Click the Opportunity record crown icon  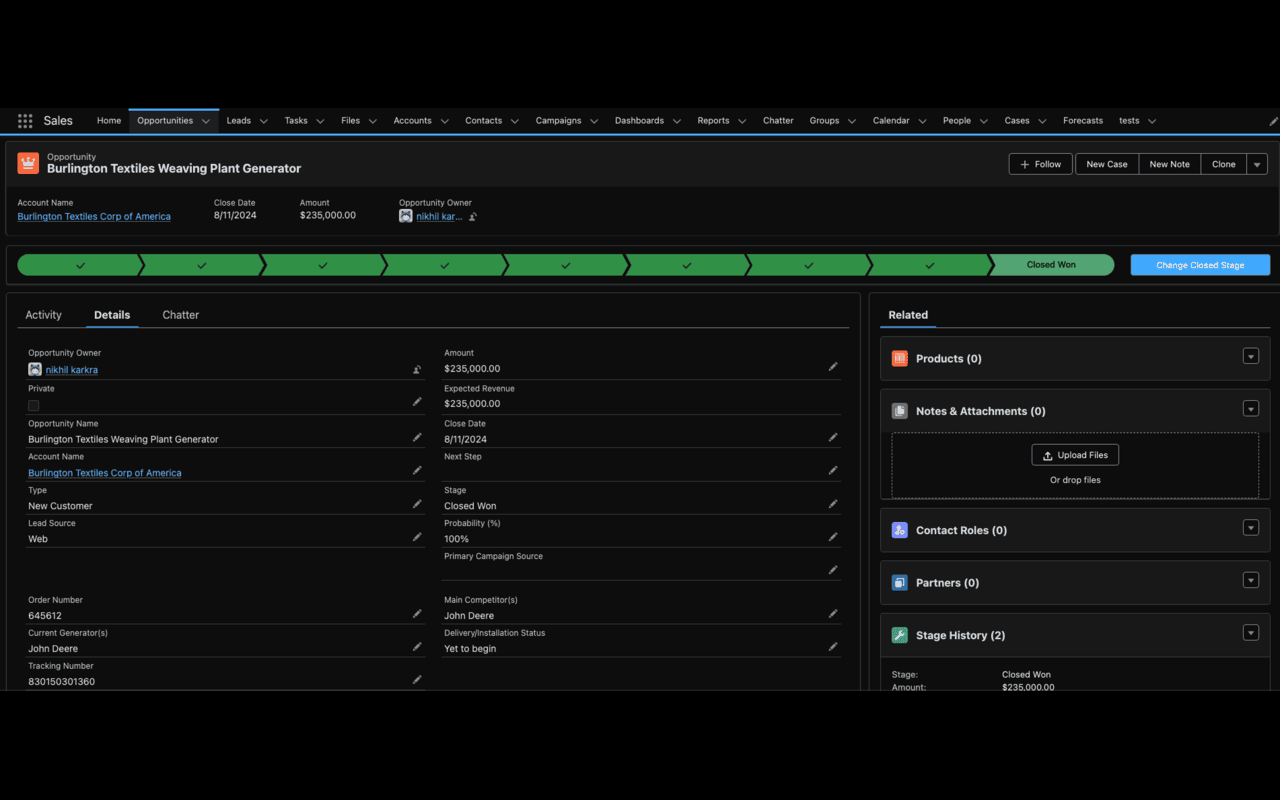26,162
